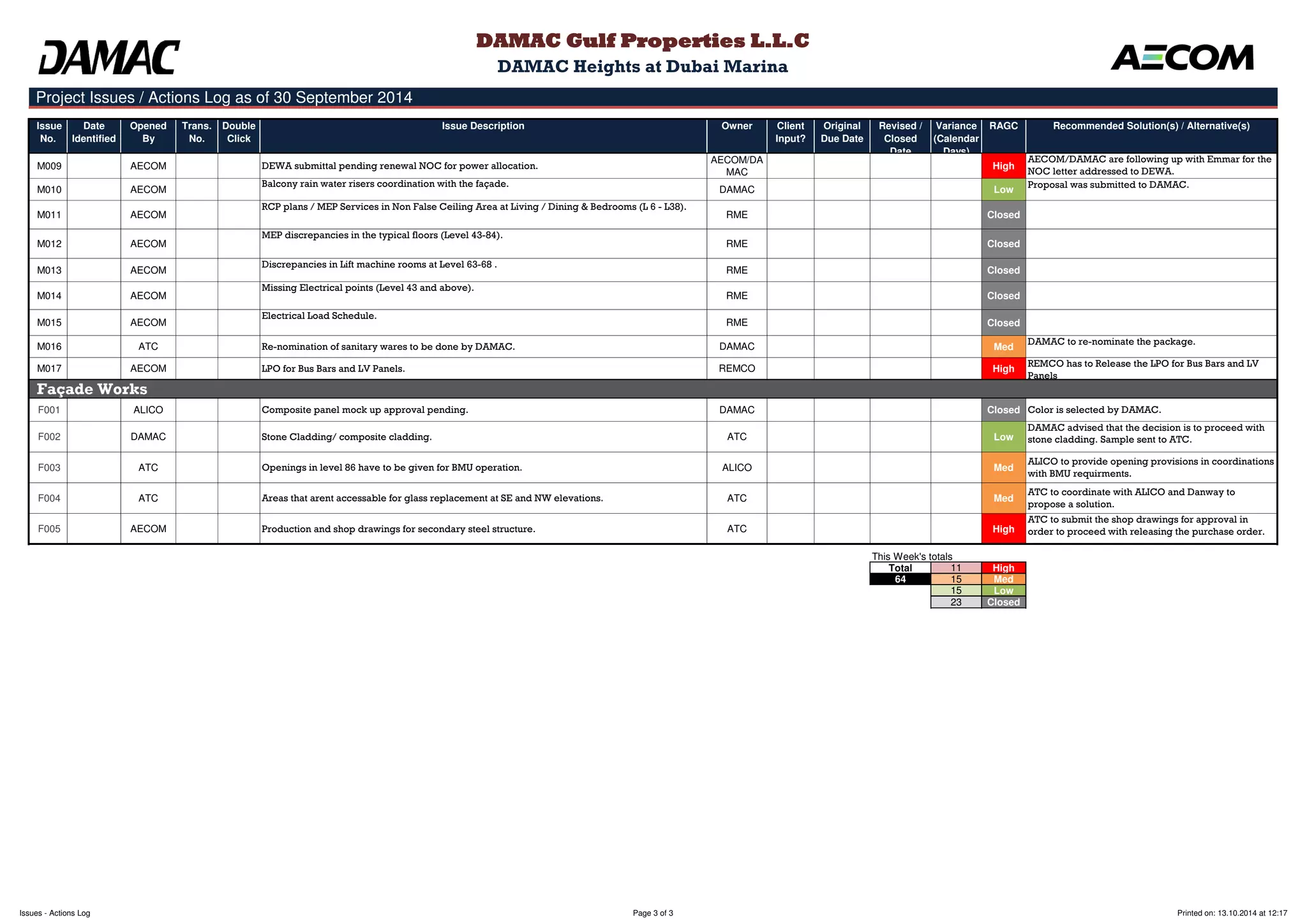Image resolution: width=1307 pixels, height=924 pixels.
Task: Click the REMCO owner cell
Action: tap(736, 368)
